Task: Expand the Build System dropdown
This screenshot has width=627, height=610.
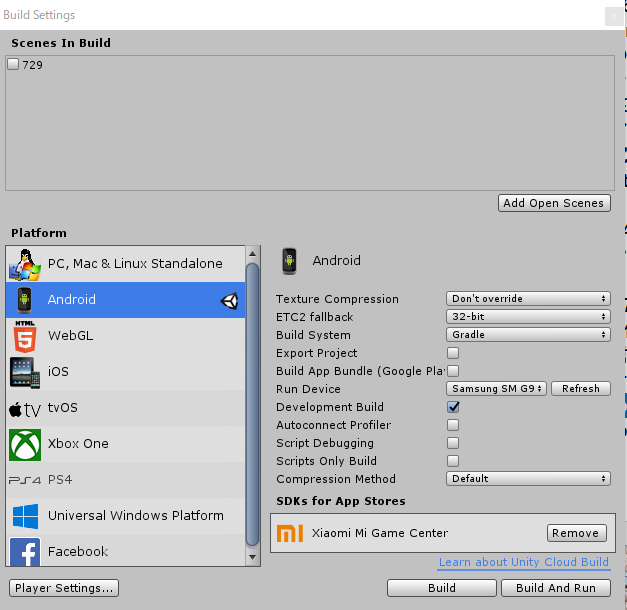Action: click(528, 335)
